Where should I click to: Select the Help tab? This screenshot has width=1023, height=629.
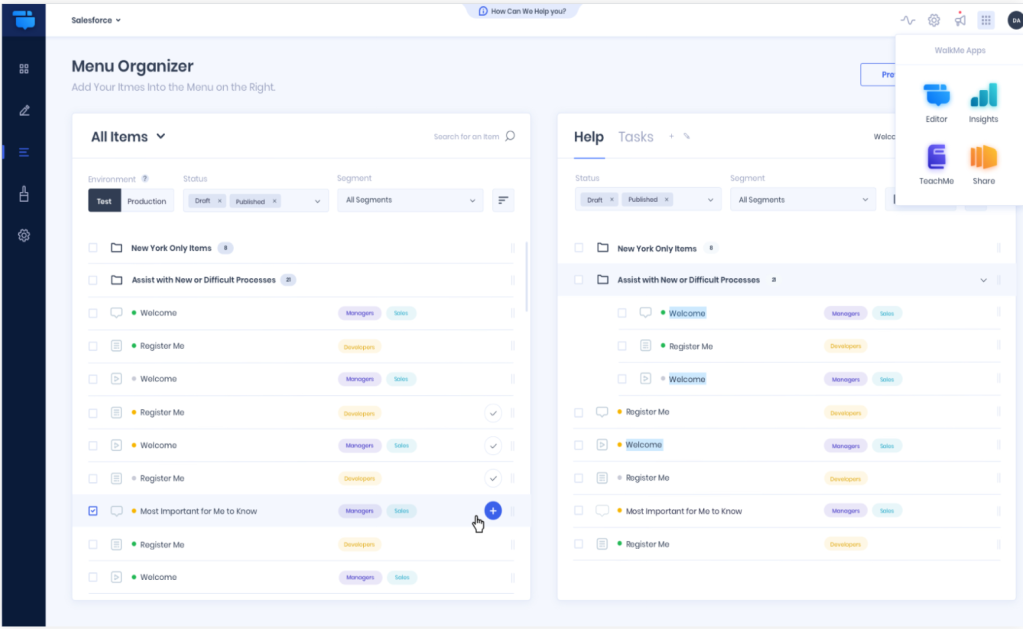pos(588,137)
